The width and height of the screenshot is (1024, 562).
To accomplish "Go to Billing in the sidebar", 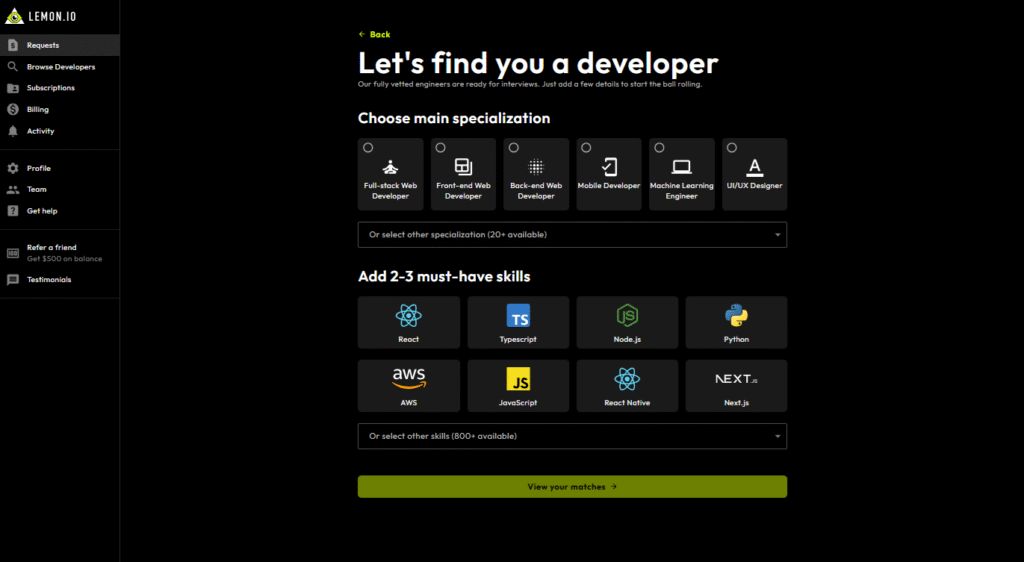I will tap(38, 110).
